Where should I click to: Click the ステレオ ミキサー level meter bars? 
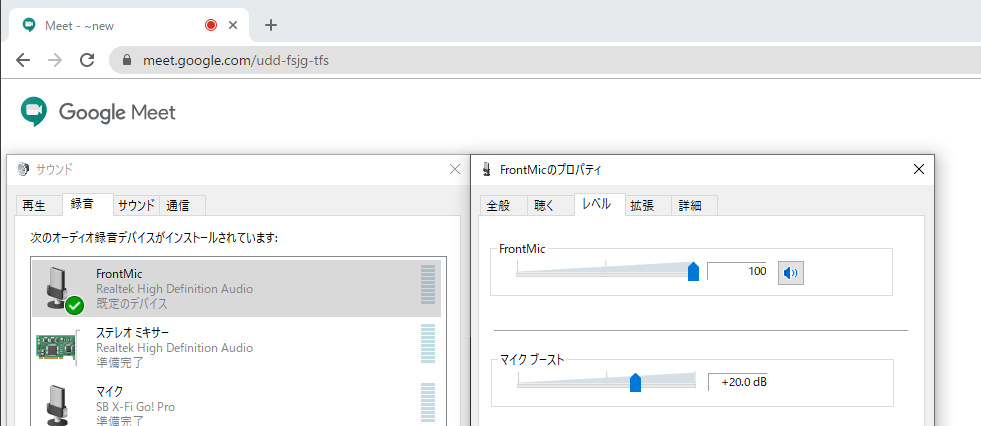(428, 343)
